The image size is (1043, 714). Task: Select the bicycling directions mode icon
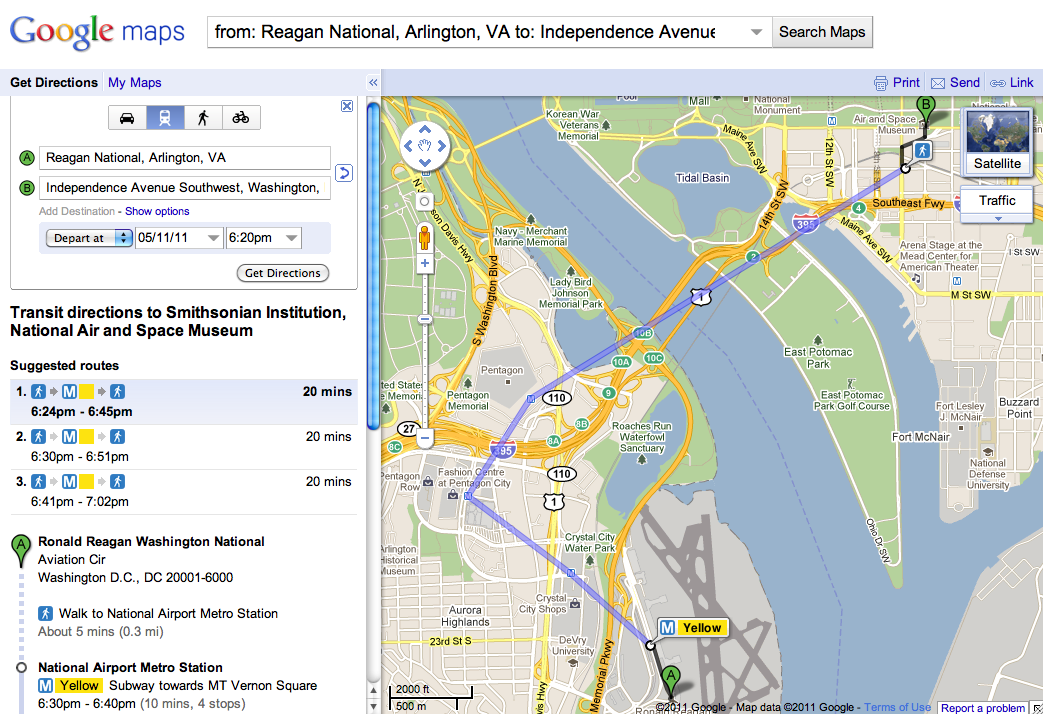tap(241, 118)
